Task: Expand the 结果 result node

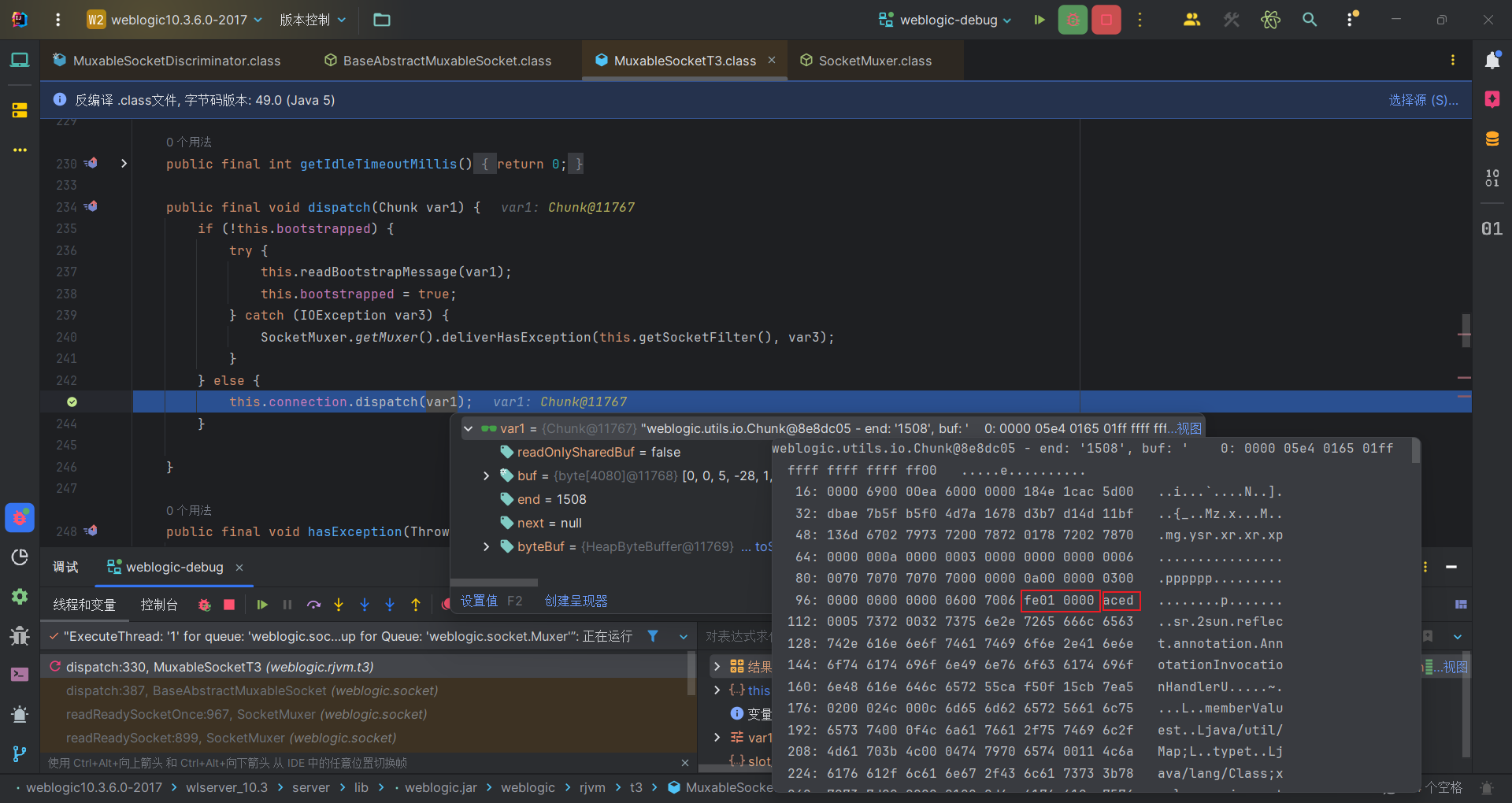Action: pos(717,666)
